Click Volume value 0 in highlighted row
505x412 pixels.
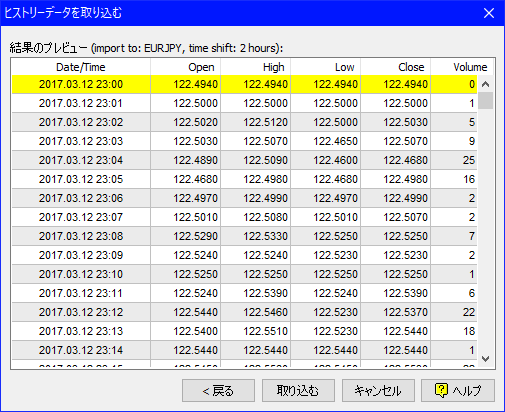(472, 84)
